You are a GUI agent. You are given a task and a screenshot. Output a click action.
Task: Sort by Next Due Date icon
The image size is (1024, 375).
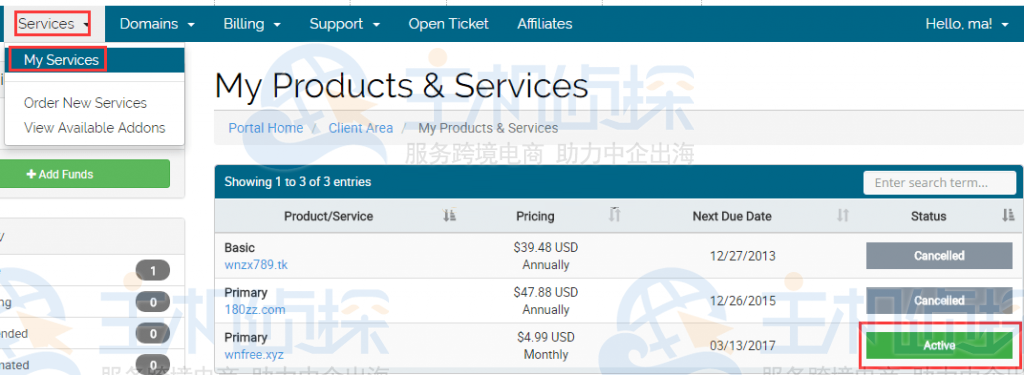tap(843, 216)
